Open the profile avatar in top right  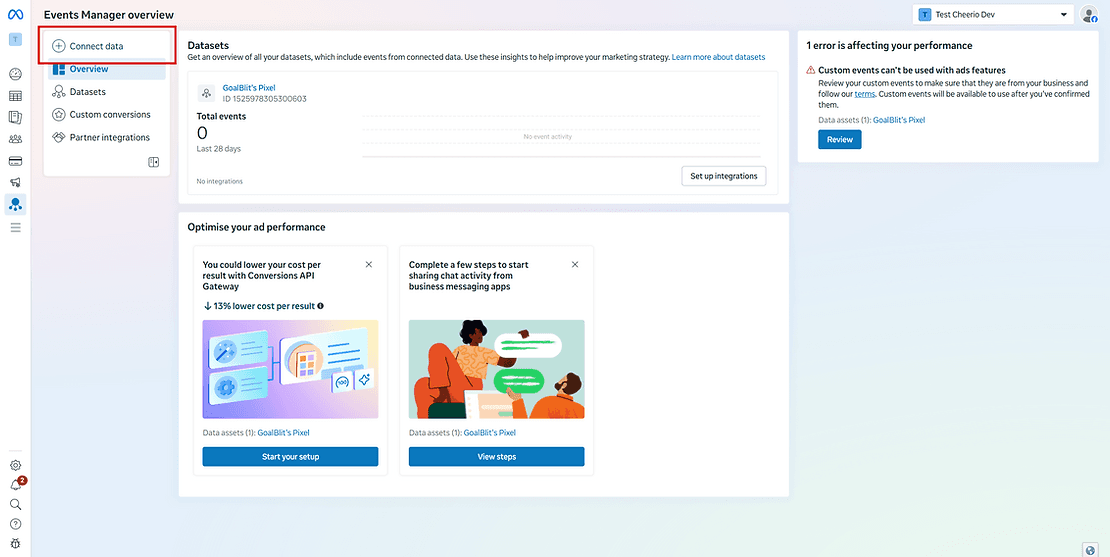pyautogui.click(x=1088, y=15)
